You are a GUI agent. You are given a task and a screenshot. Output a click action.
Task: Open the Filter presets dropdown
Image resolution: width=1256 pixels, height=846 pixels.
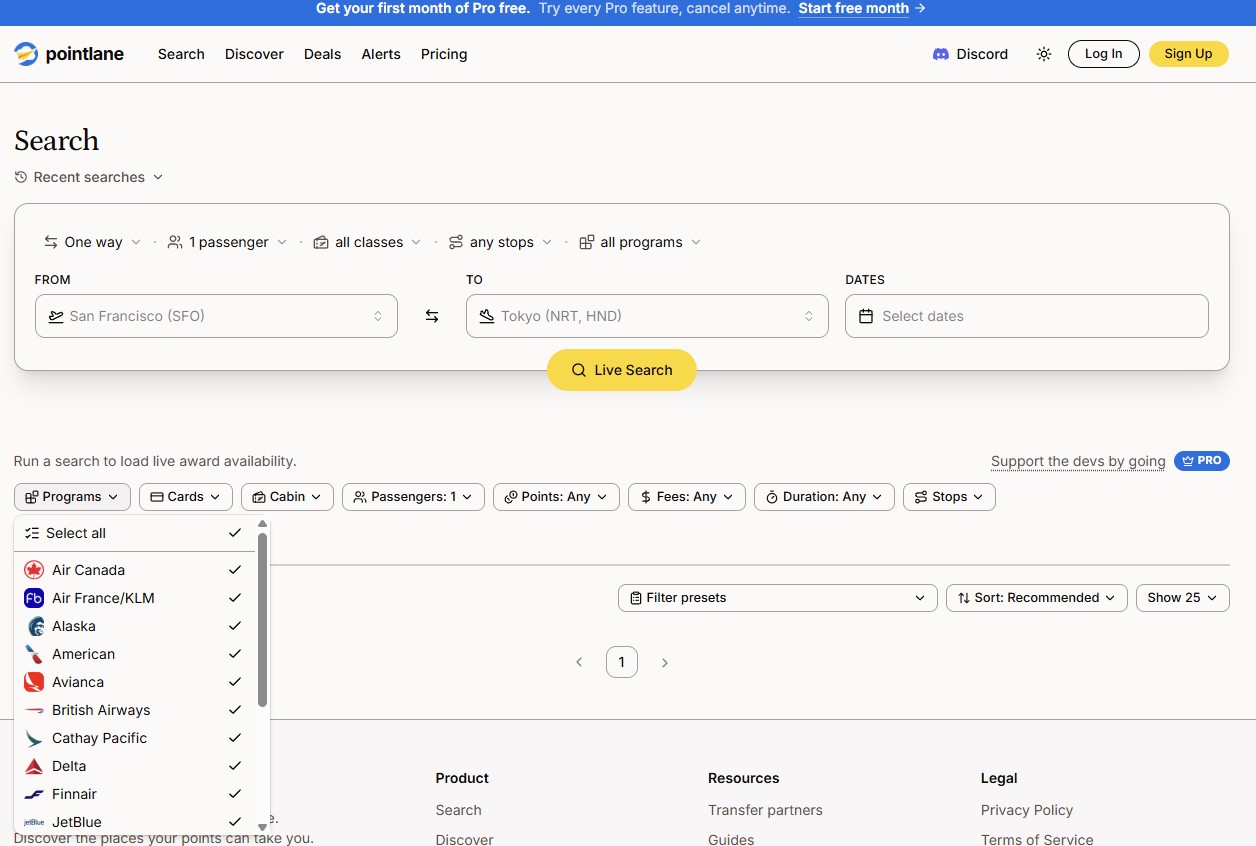[x=778, y=598]
